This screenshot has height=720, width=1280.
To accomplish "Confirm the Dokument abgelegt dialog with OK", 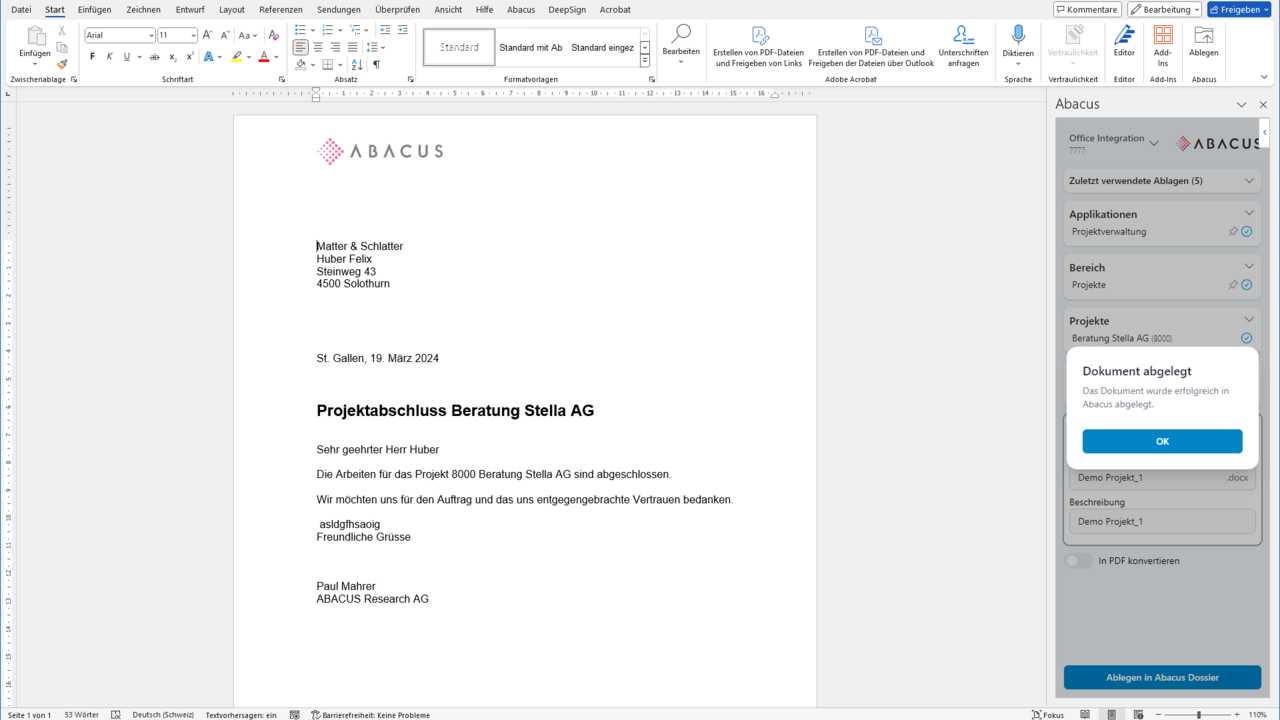I will coord(1162,441).
